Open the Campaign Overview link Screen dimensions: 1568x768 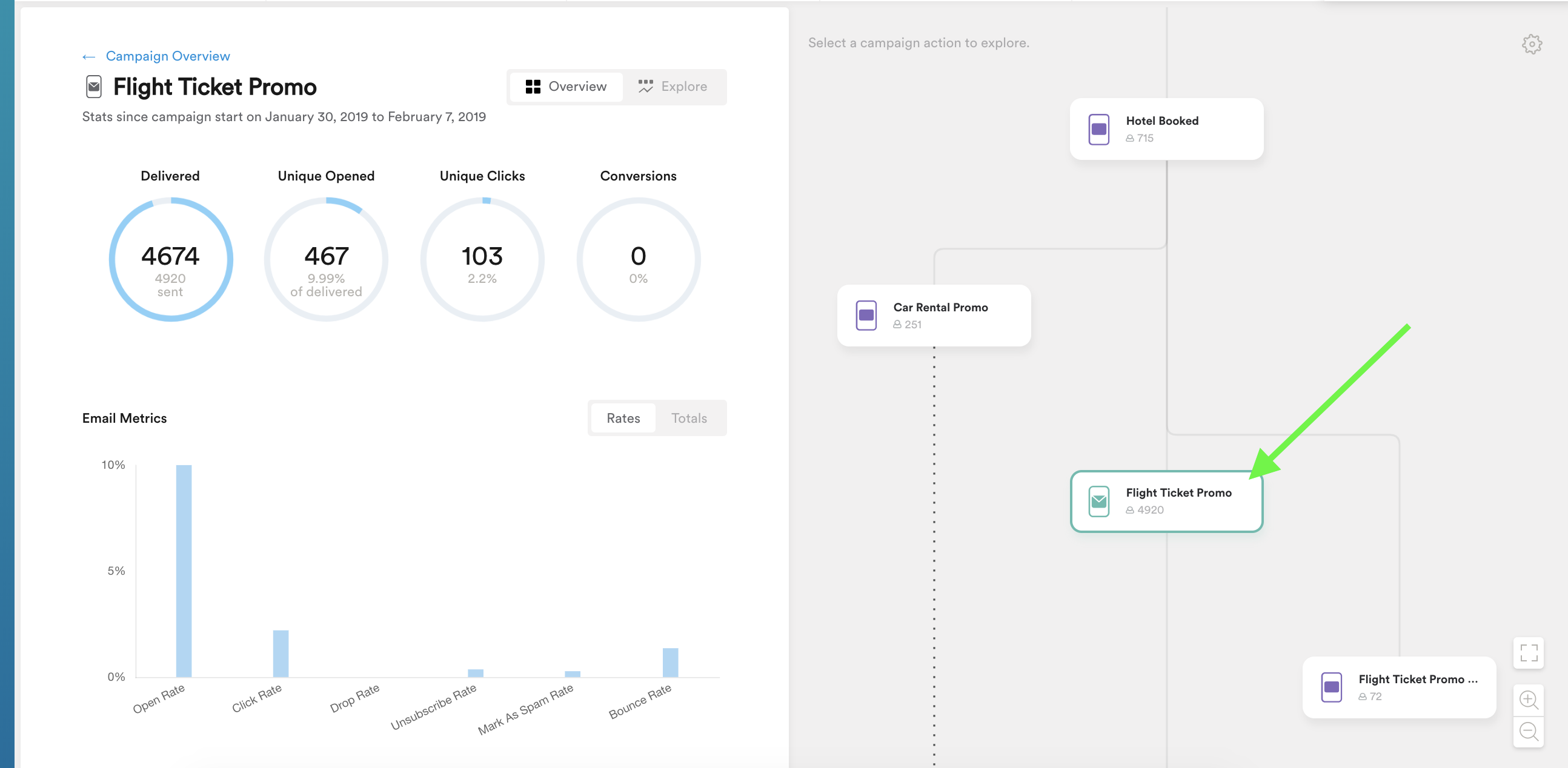[167, 56]
